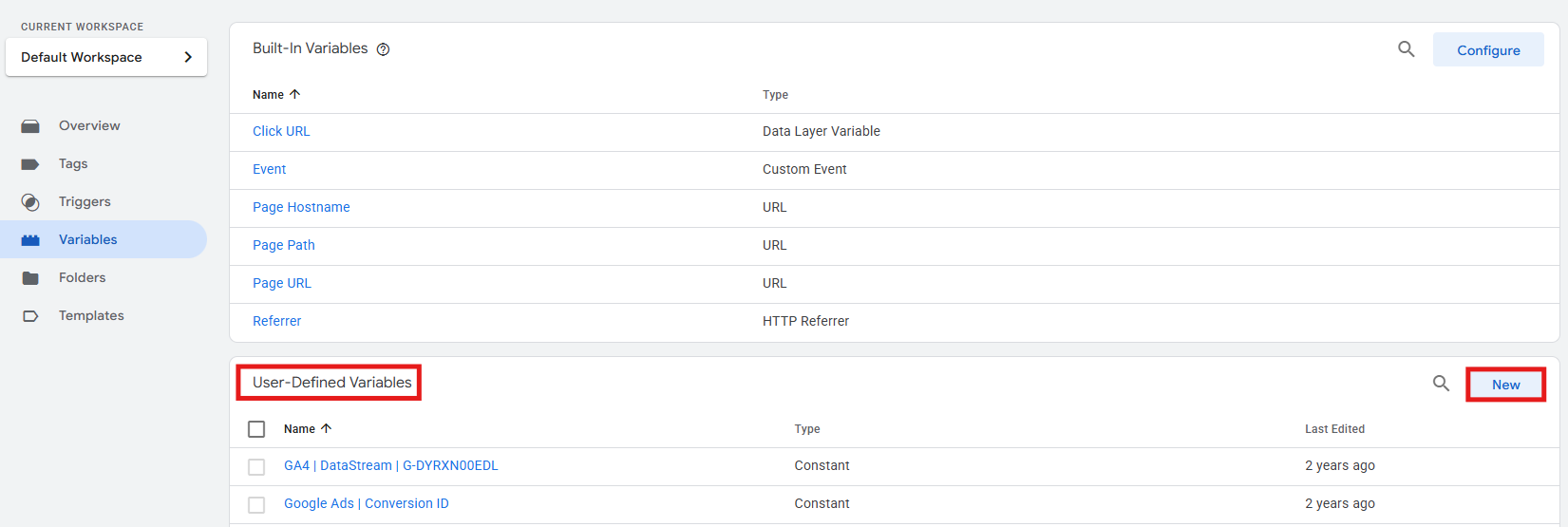Click URL type in Page Hostname row

tap(775, 207)
